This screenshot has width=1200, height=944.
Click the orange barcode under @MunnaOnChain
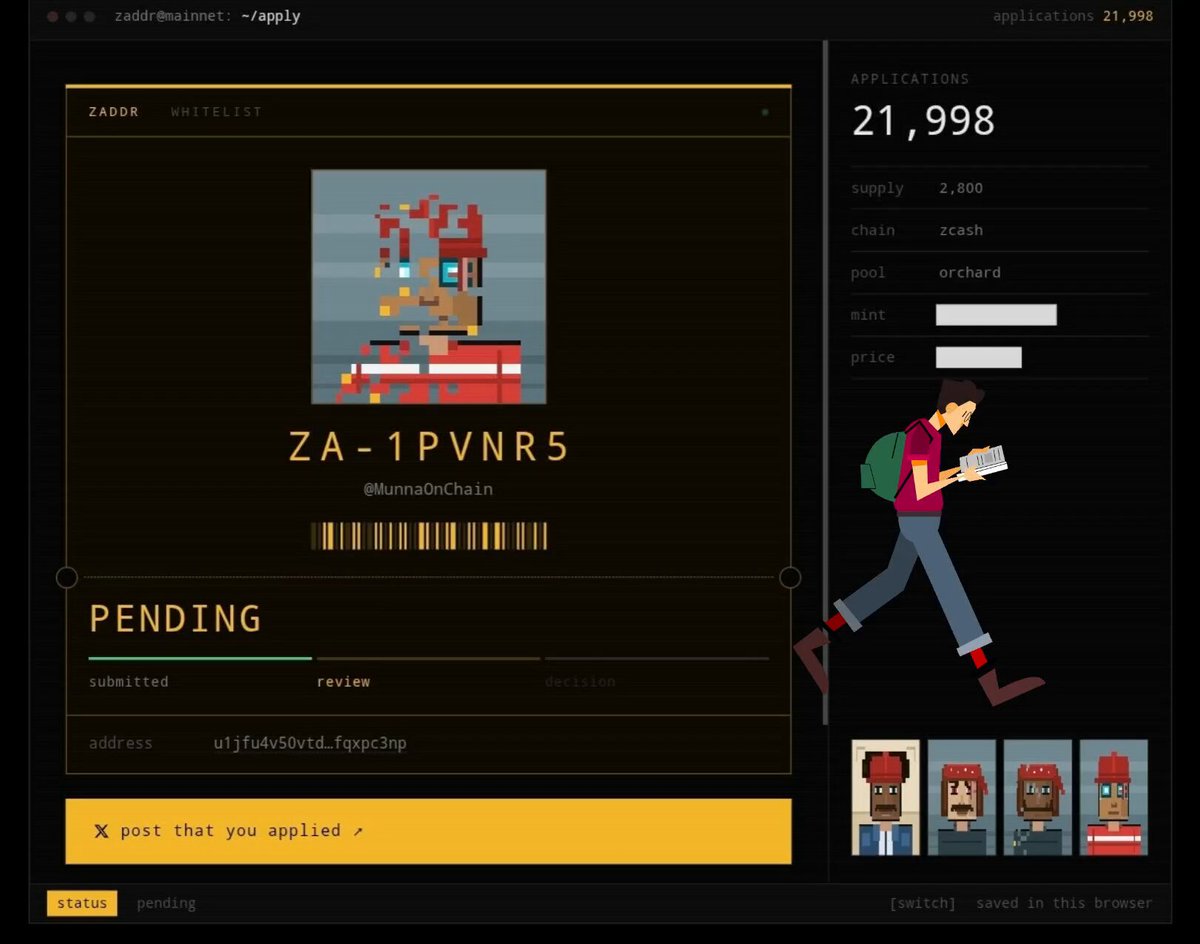(x=429, y=536)
